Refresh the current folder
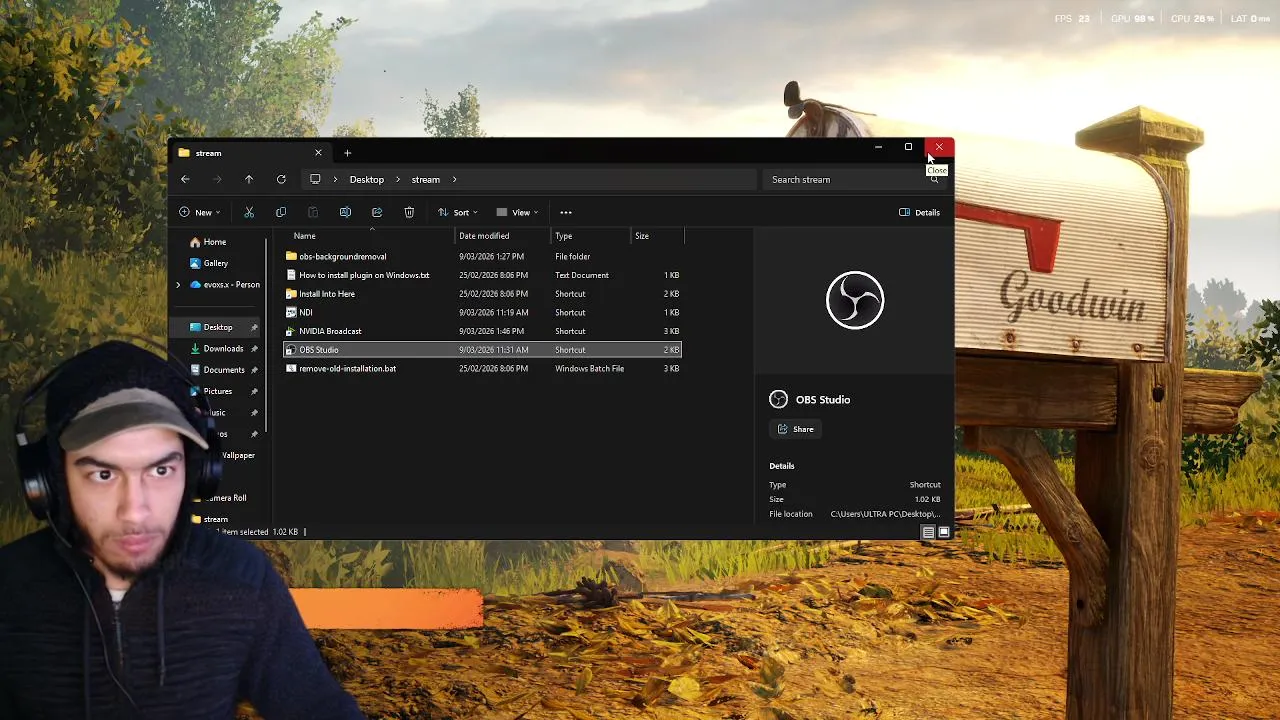Image resolution: width=1280 pixels, height=720 pixels. click(x=281, y=179)
